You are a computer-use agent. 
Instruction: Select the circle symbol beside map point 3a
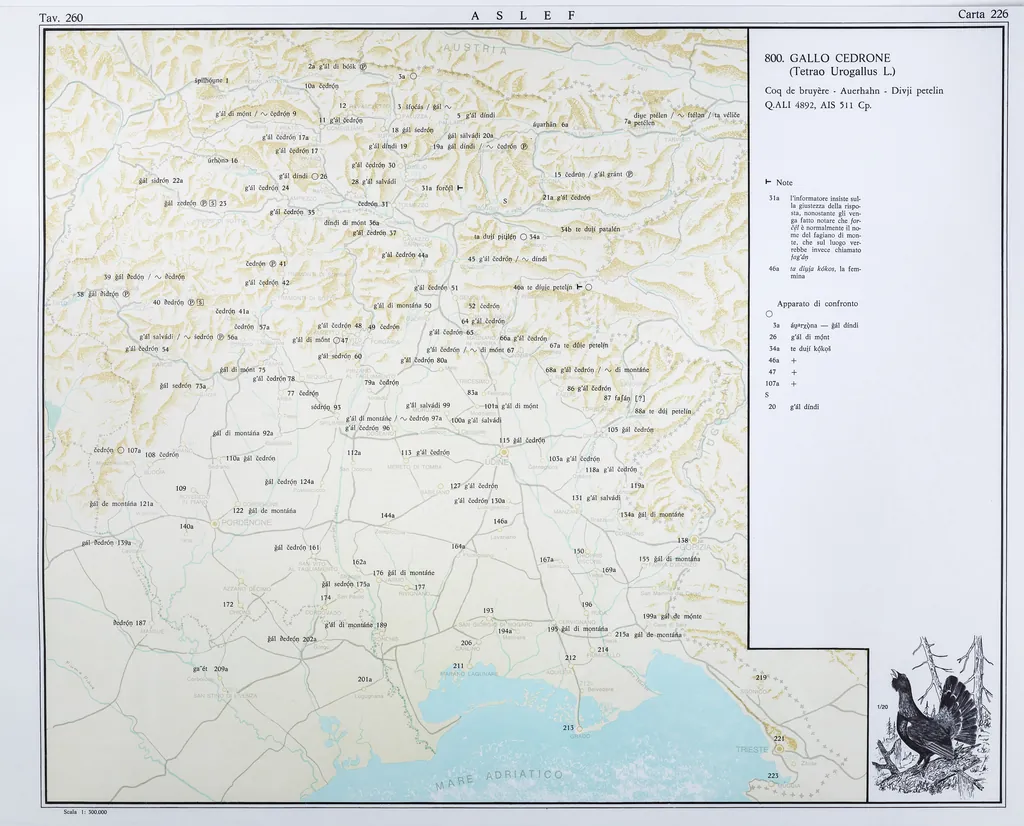tap(413, 76)
